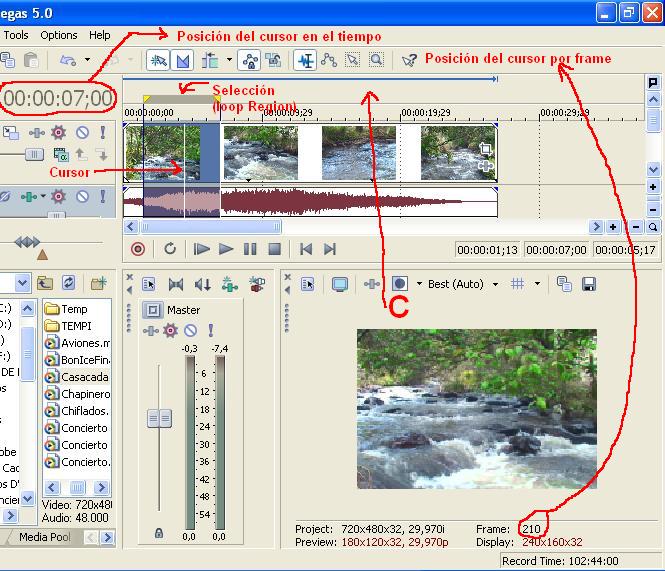Copy preview snapshot to clipboard

click(x=564, y=284)
